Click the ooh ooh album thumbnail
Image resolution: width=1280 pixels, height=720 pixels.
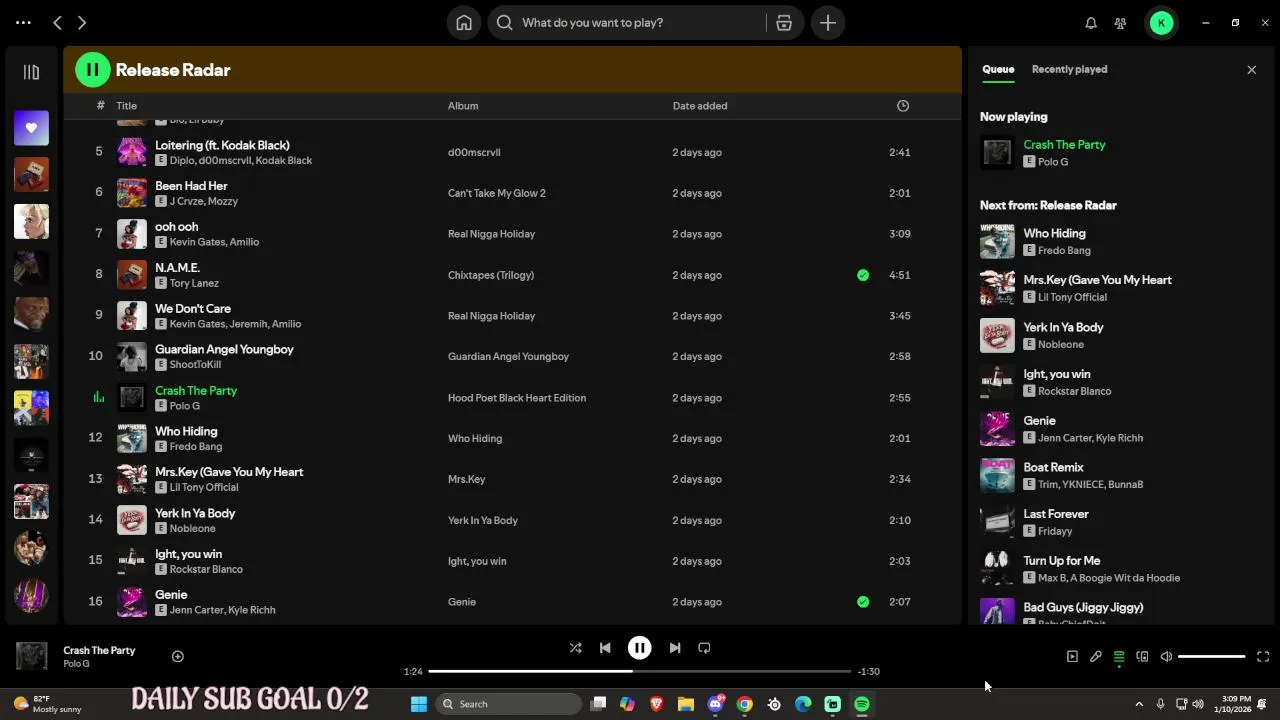[x=132, y=234]
